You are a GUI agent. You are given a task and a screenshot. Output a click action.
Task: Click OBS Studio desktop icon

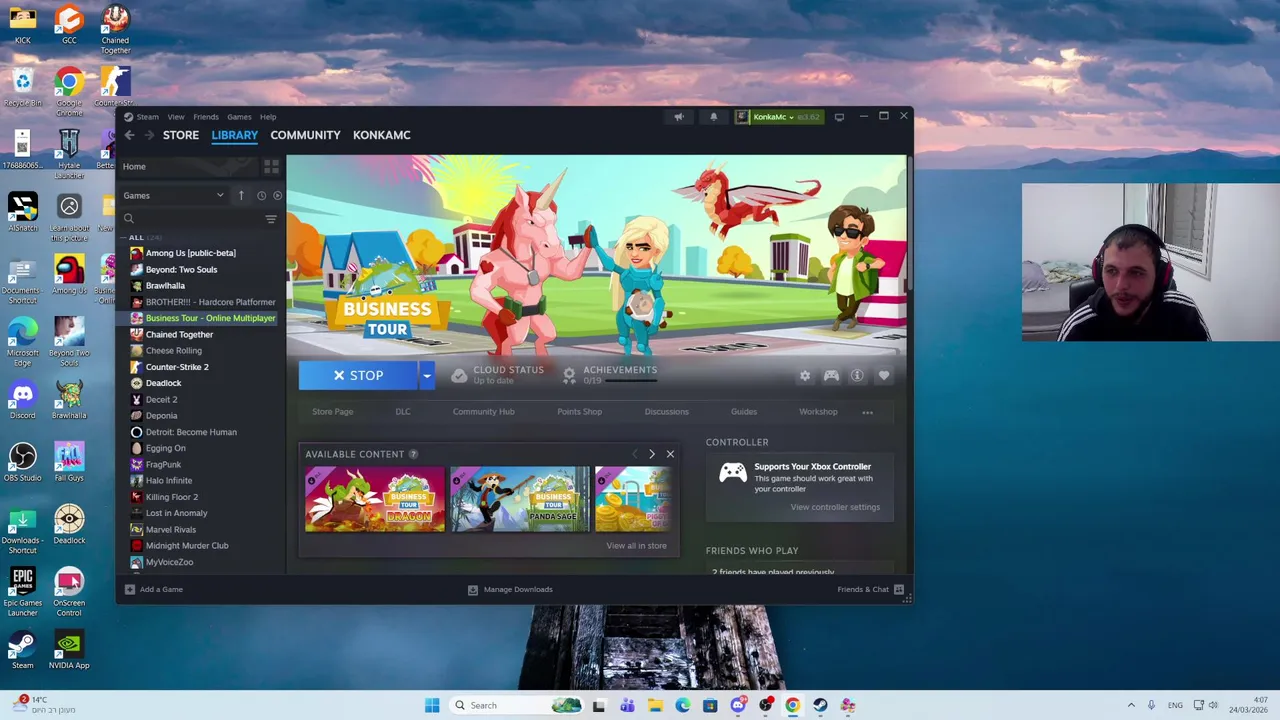pos(22,462)
